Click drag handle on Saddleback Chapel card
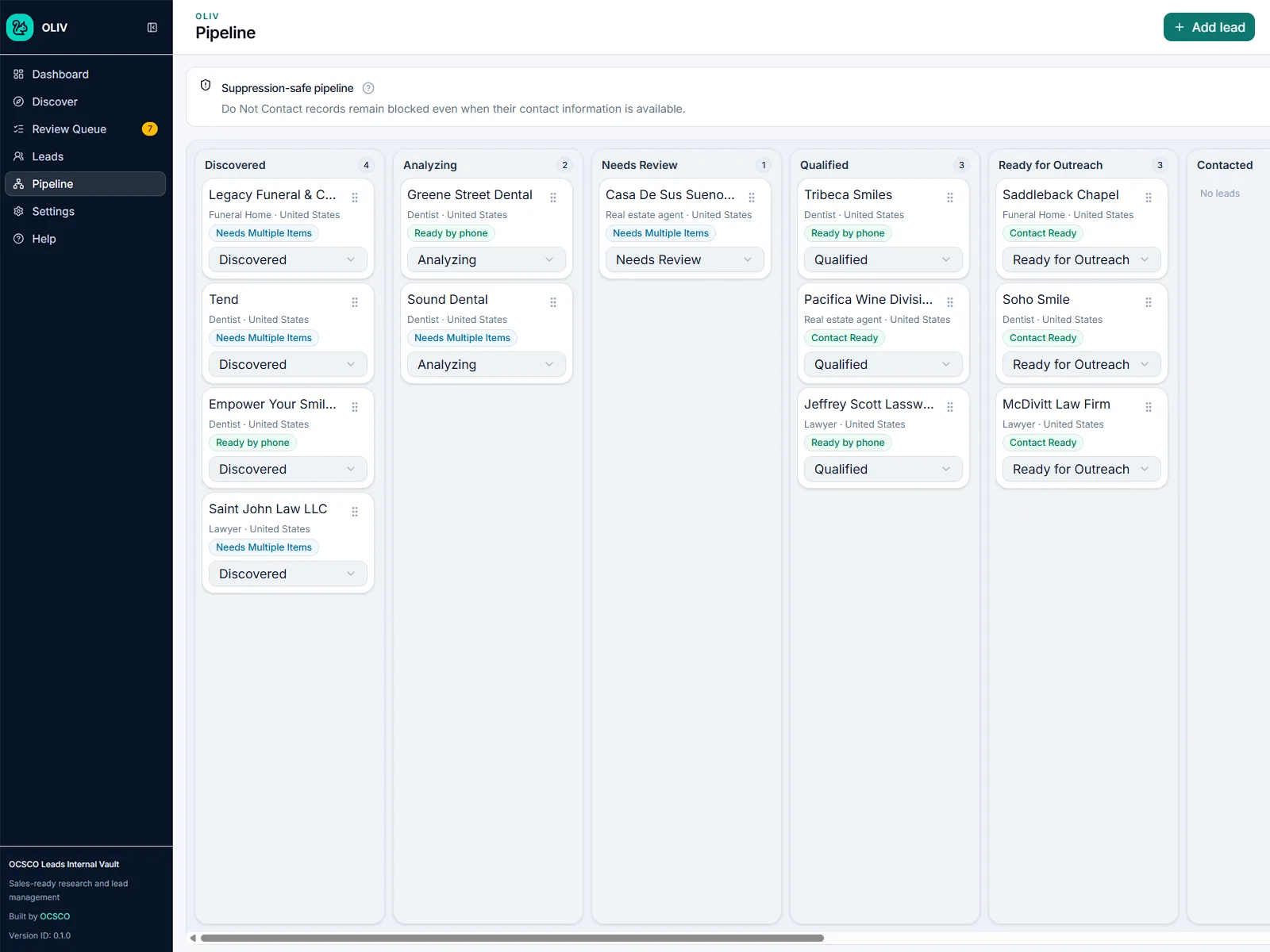Image resolution: width=1270 pixels, height=952 pixels. 1149,198
